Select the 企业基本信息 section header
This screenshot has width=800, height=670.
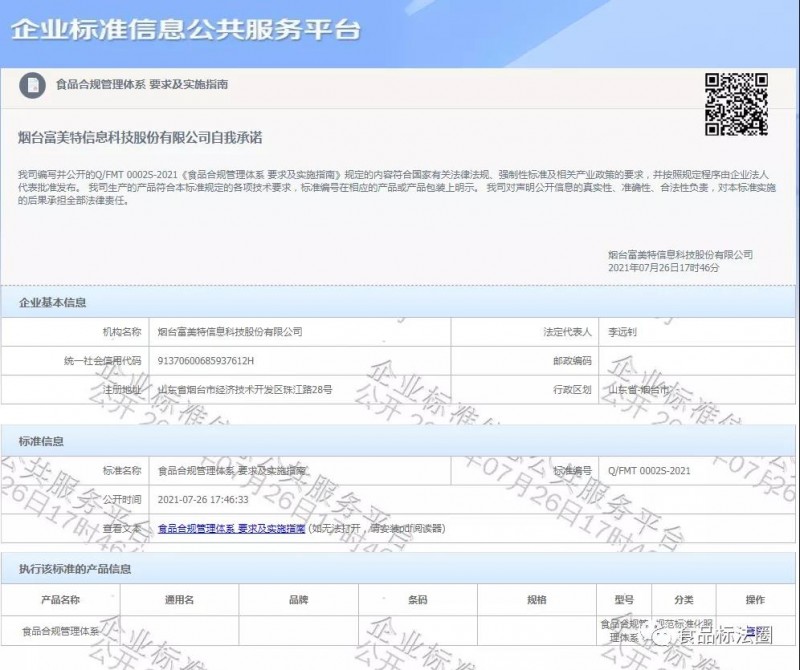[x=53, y=302]
